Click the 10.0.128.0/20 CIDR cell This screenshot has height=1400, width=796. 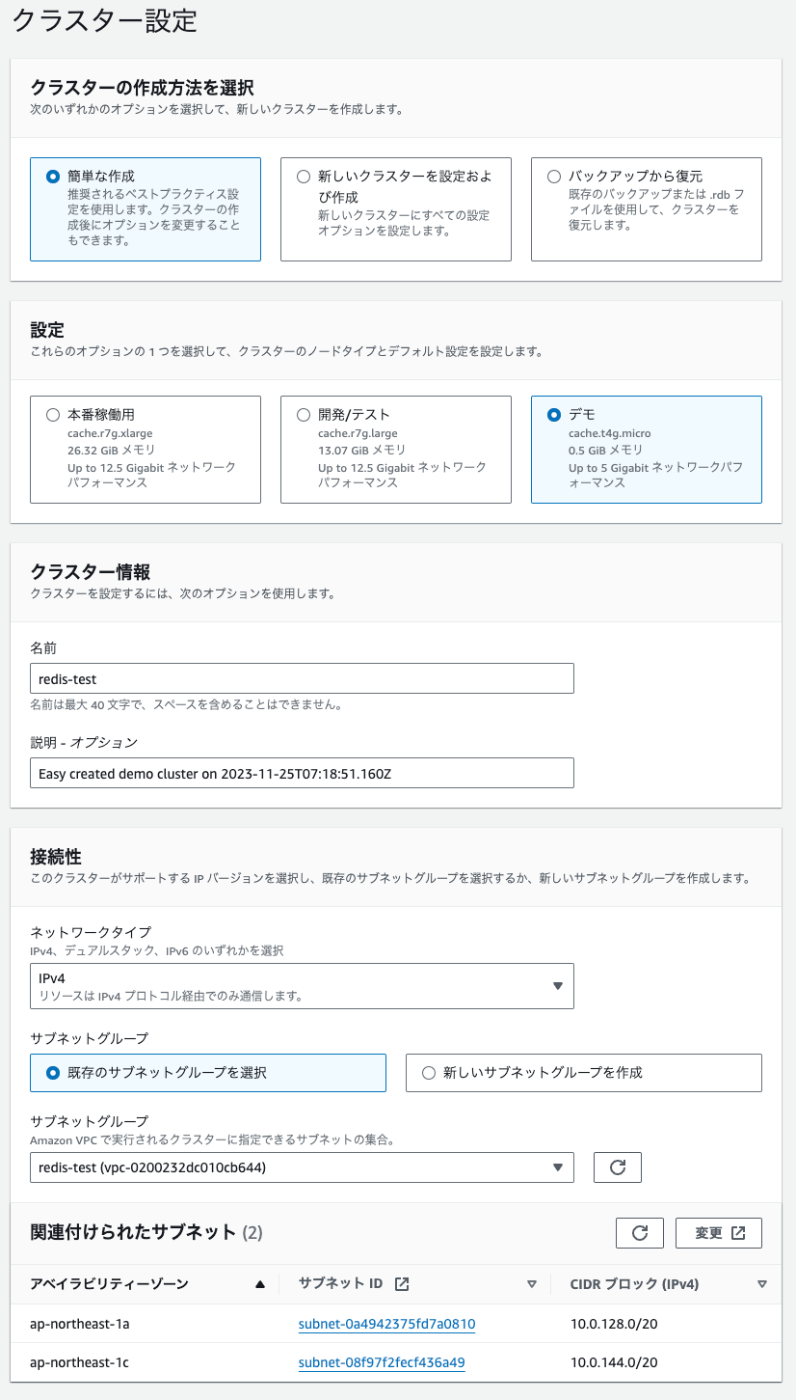point(614,1324)
